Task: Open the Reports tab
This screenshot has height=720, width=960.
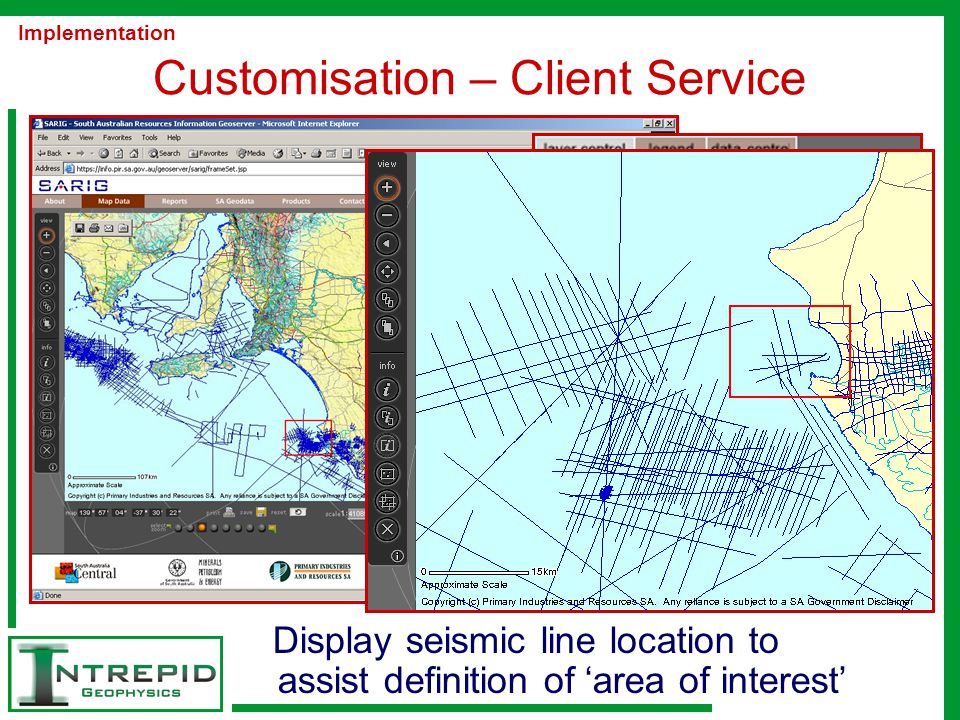Action: [174, 201]
